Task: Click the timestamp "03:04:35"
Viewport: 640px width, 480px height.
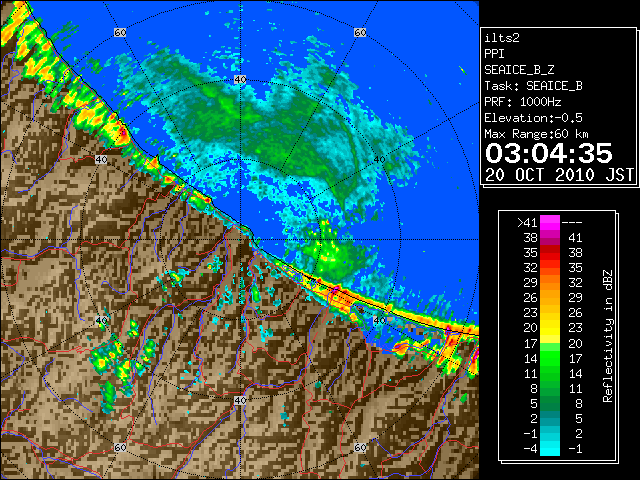Action: tap(549, 153)
